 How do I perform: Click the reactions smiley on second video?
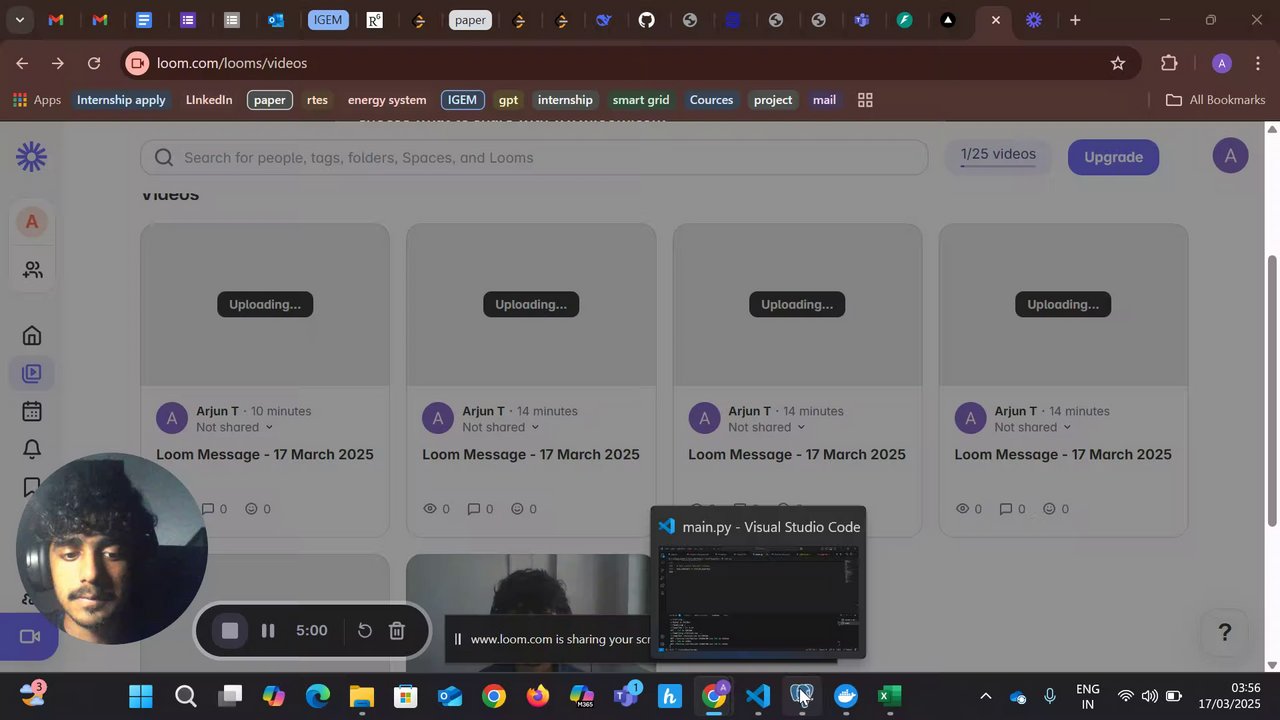coord(518,509)
